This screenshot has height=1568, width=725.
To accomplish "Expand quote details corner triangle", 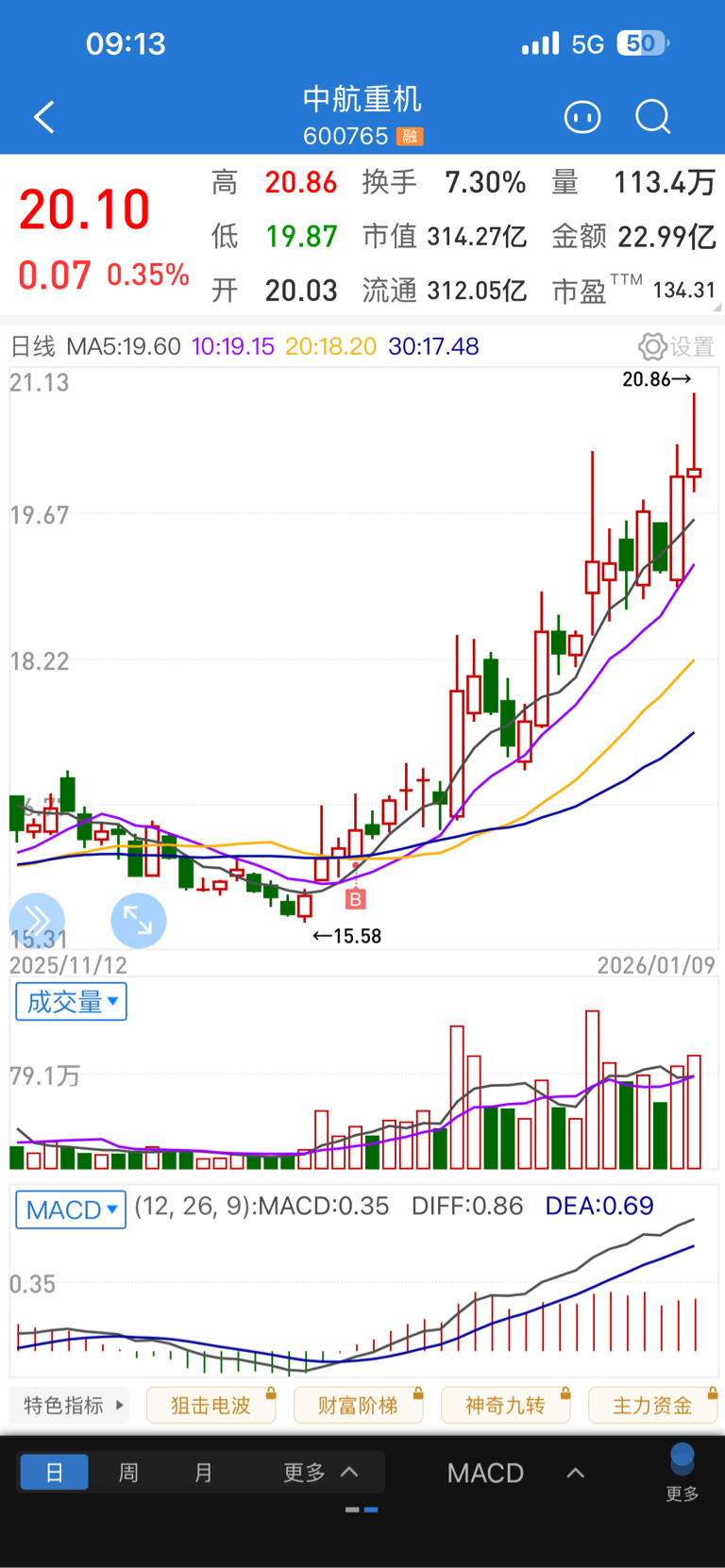I will (x=718, y=308).
